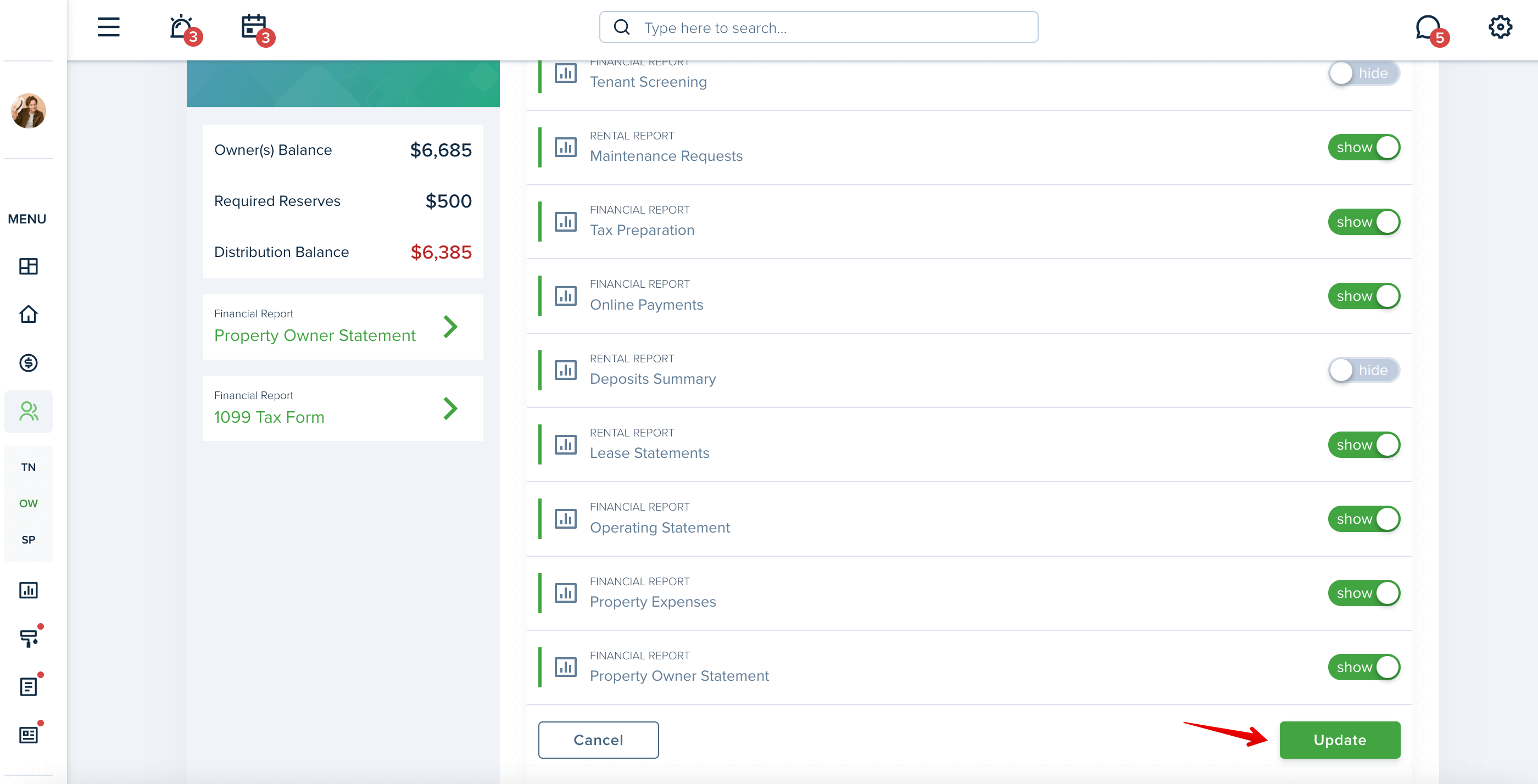
Task: Expand 1099 Tax Form card chevron
Action: pos(451,408)
